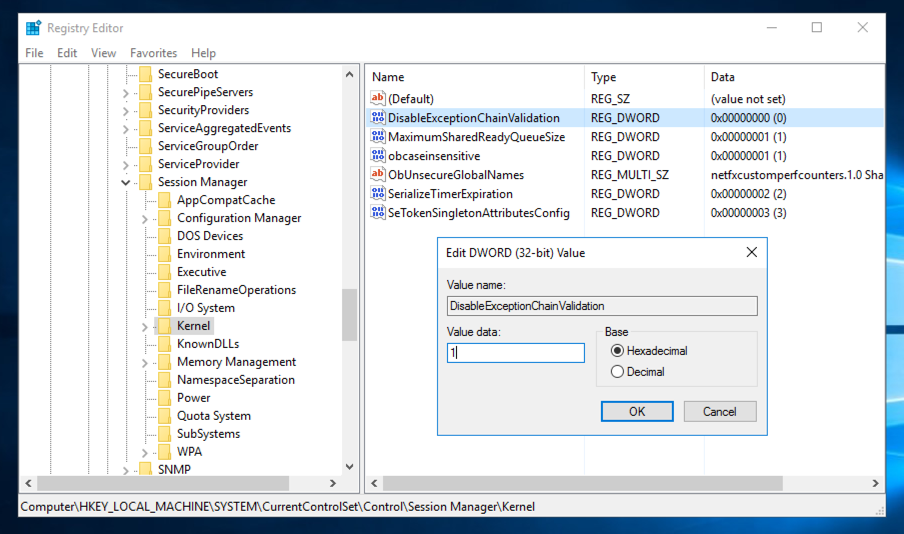Screen dimensions: 904x534
Task: Expand the WPA tree node
Action: pos(145,453)
